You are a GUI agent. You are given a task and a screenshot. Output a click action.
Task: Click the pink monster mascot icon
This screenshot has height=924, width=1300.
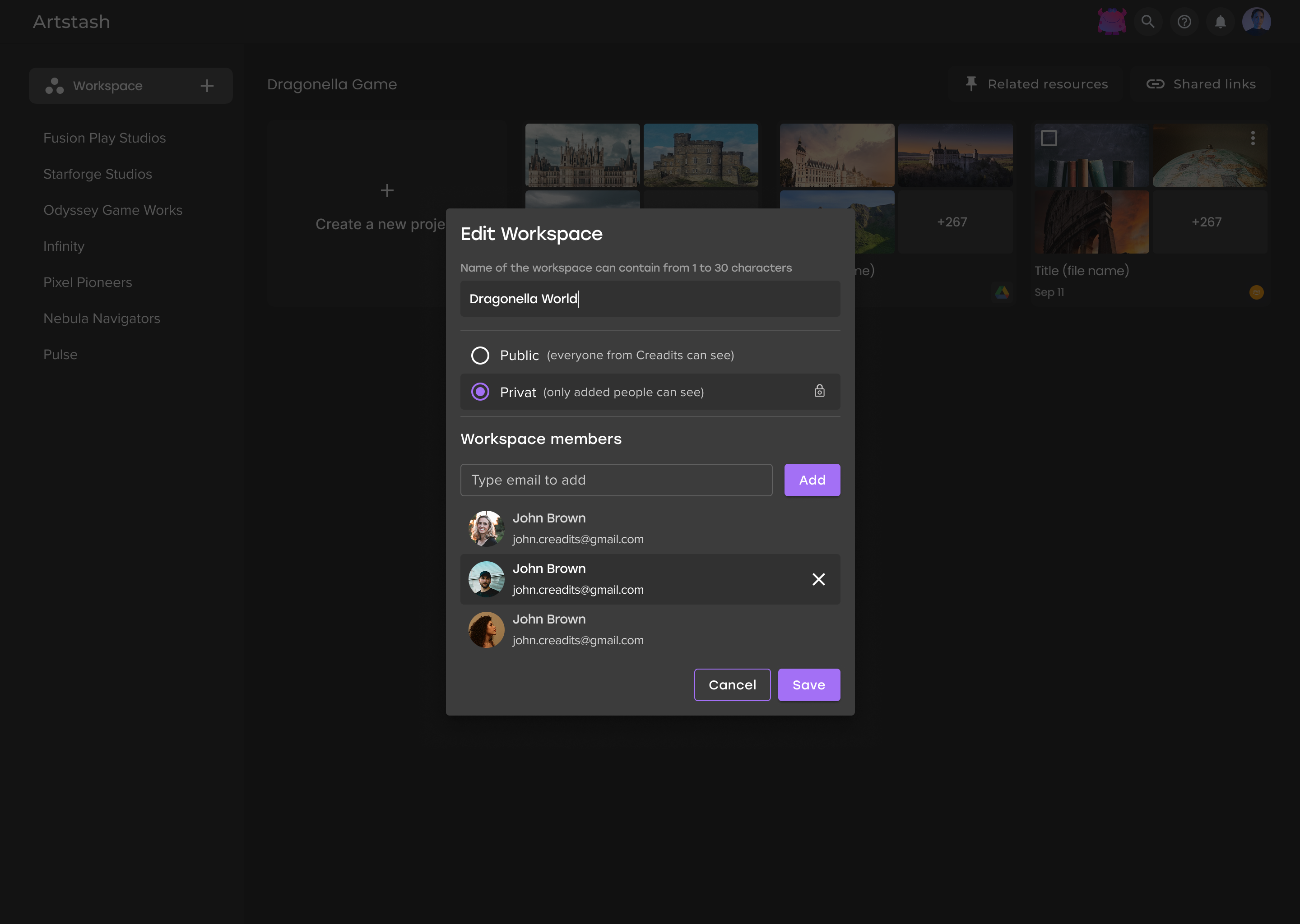(1112, 22)
